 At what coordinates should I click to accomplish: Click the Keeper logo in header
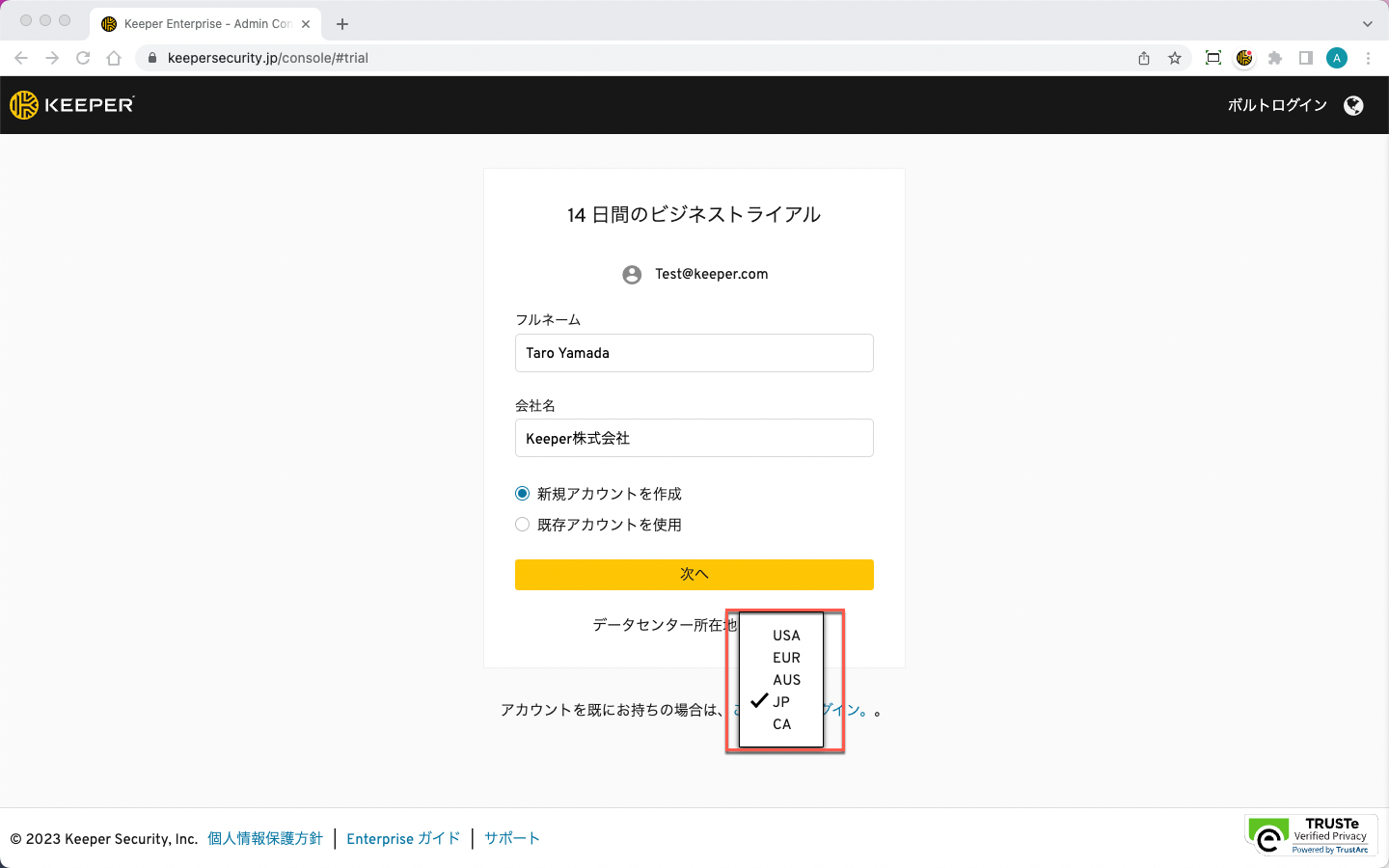(72, 105)
